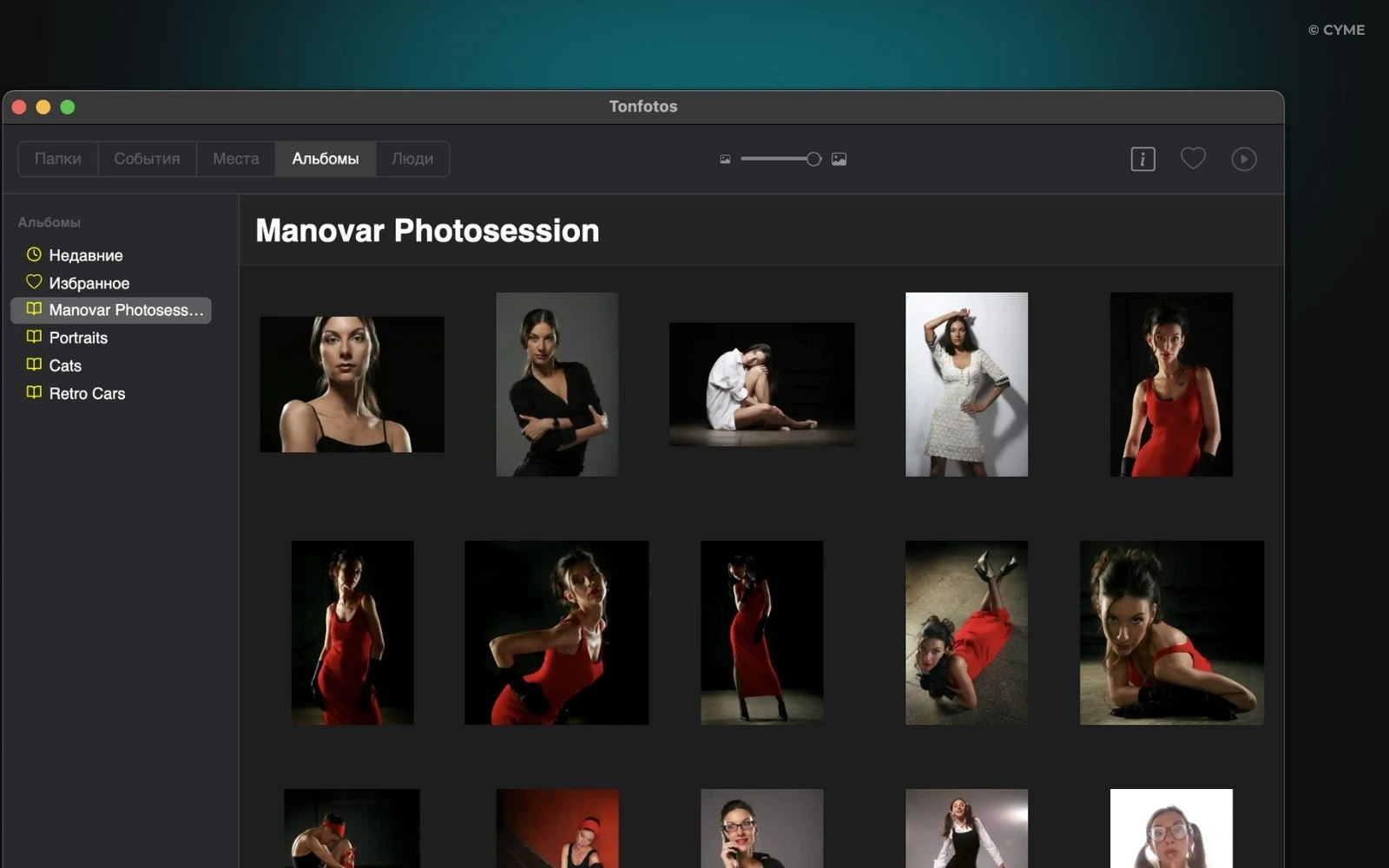1389x868 pixels.
Task: Select Manovar Photosession in sidebar
Action: pyautogui.click(x=111, y=310)
